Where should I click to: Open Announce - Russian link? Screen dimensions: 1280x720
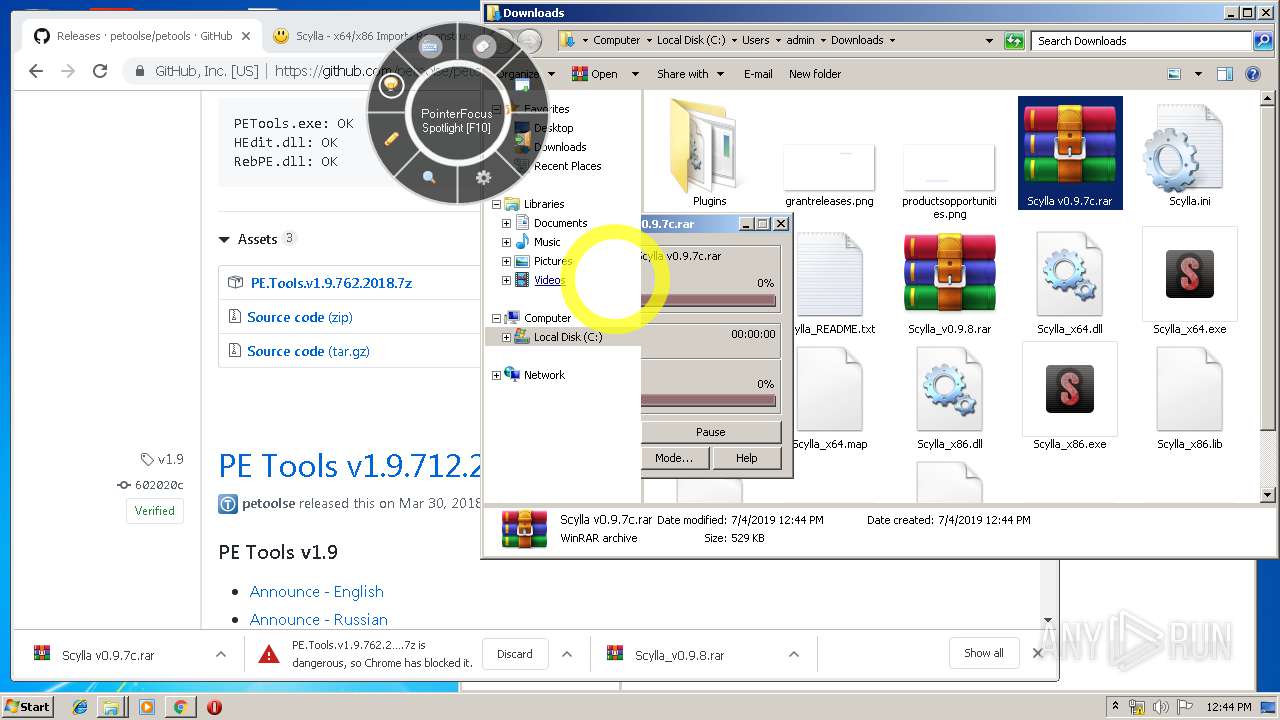(x=319, y=620)
